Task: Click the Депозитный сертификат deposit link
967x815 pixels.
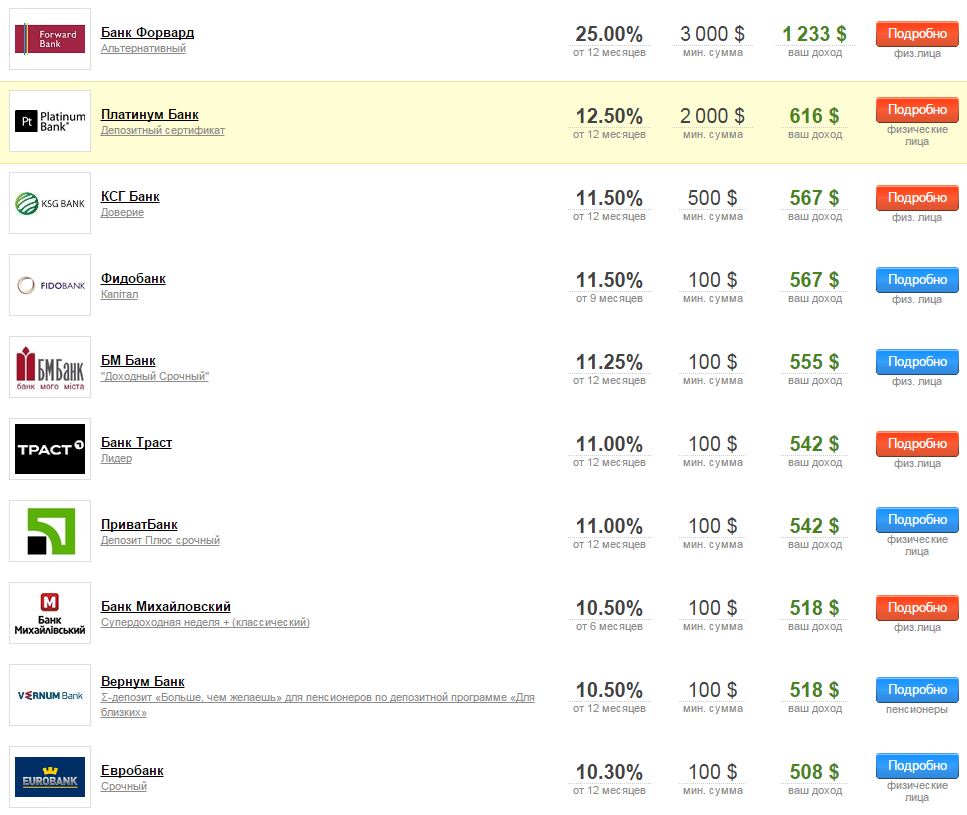Action: pos(162,131)
